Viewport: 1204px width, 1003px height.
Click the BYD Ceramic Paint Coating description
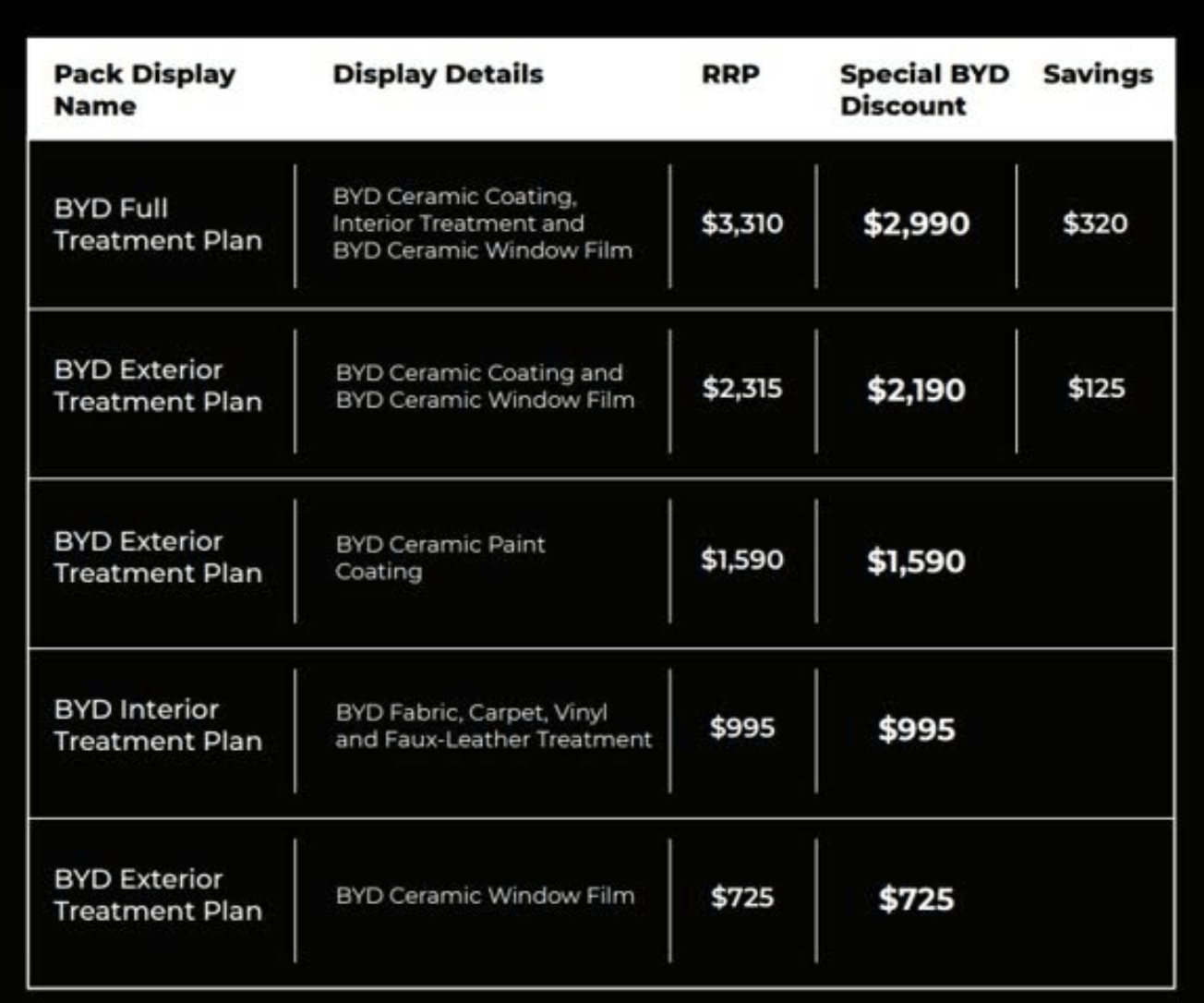pos(440,558)
